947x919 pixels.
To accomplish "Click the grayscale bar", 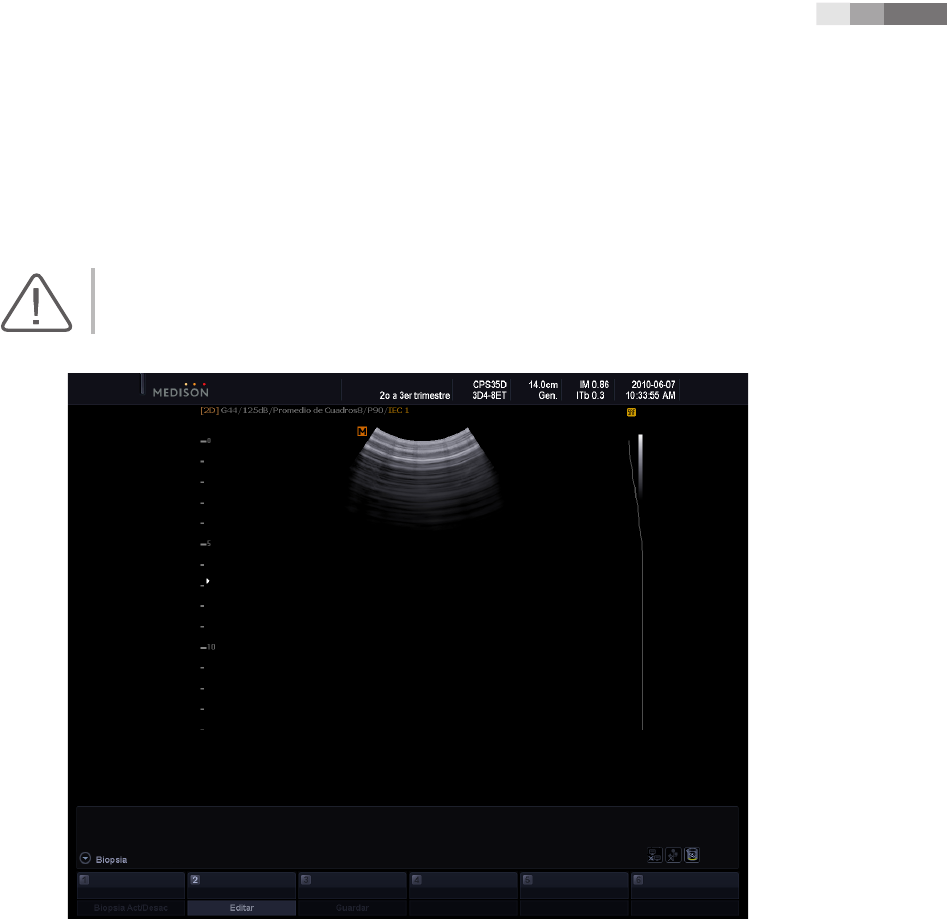I will click(640, 465).
